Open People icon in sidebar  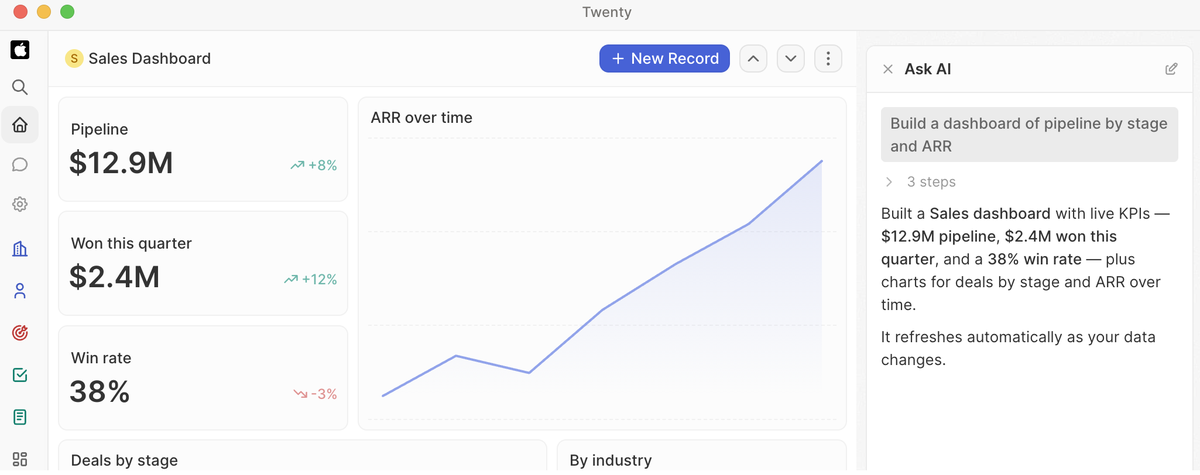click(x=20, y=291)
